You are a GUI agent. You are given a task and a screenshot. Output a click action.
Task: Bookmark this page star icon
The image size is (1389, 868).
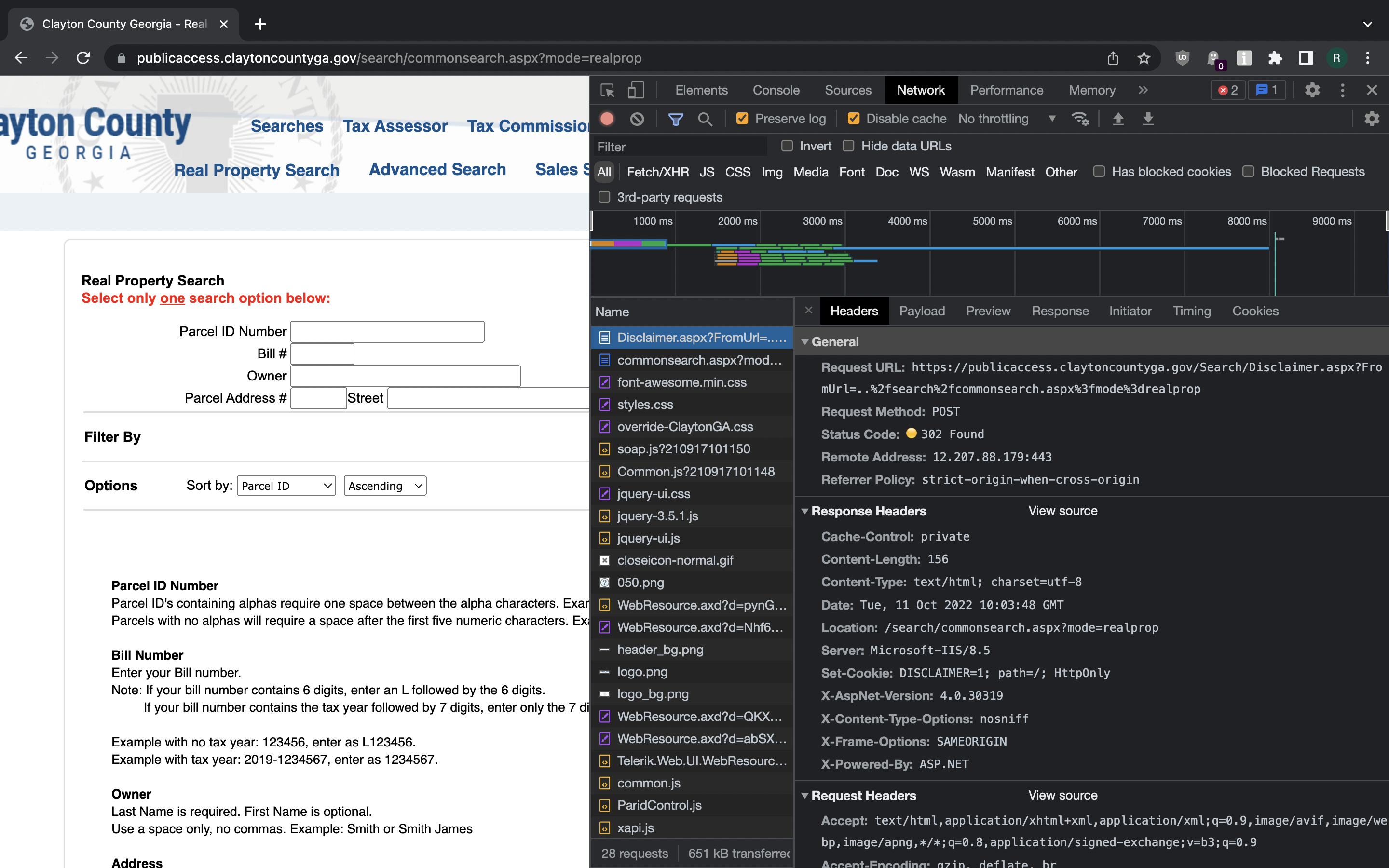tap(1144, 58)
